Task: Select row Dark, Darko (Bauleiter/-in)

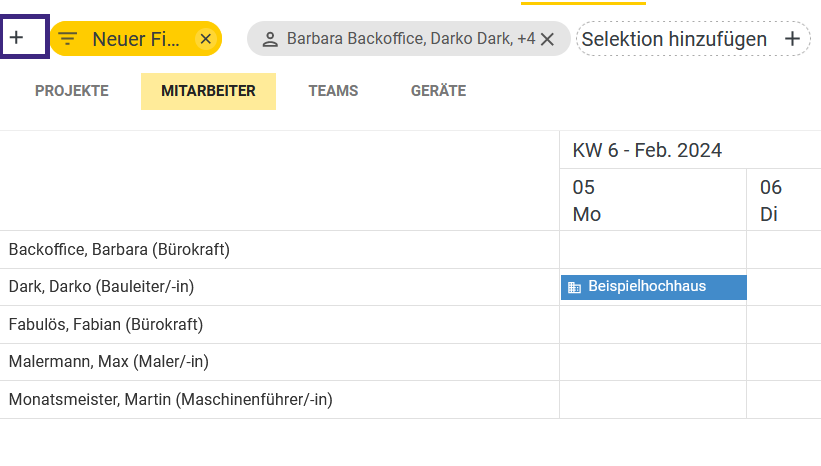Action: [x=101, y=287]
